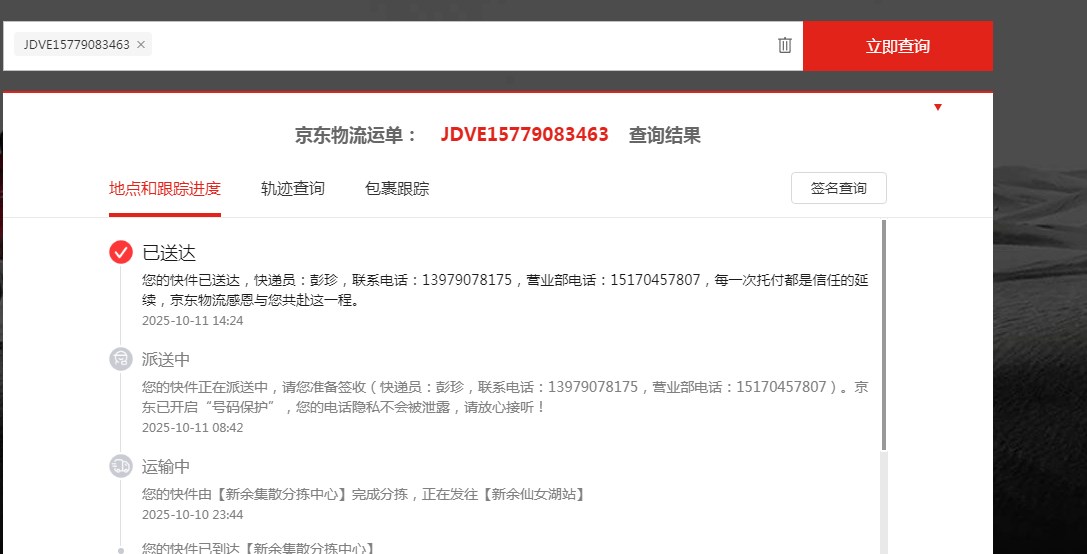Click the gray 运输中 truck status icon
The height and width of the screenshot is (554, 1087).
121,466
